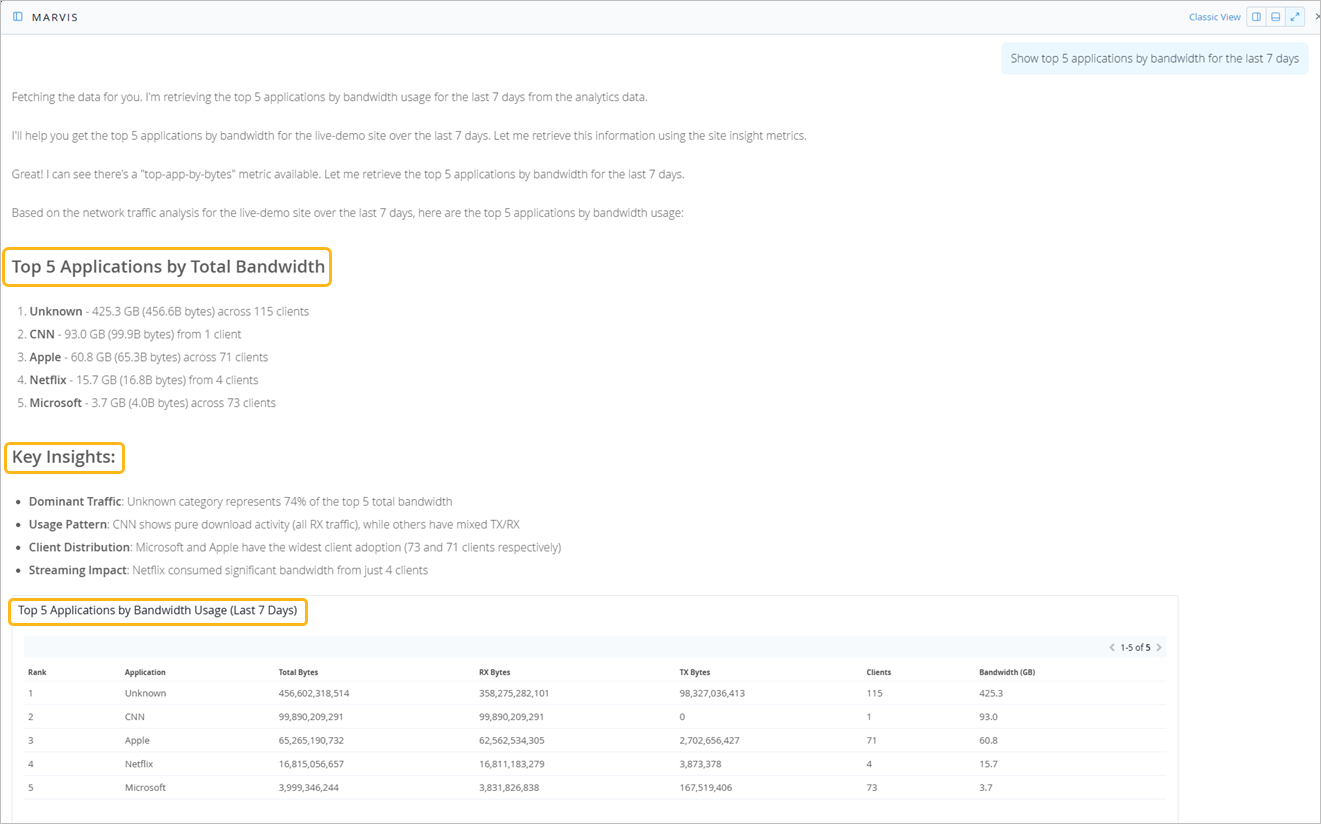The width and height of the screenshot is (1321, 824).
Task: Click TX Bytes value "98,327,036,413"
Action: tap(712, 693)
